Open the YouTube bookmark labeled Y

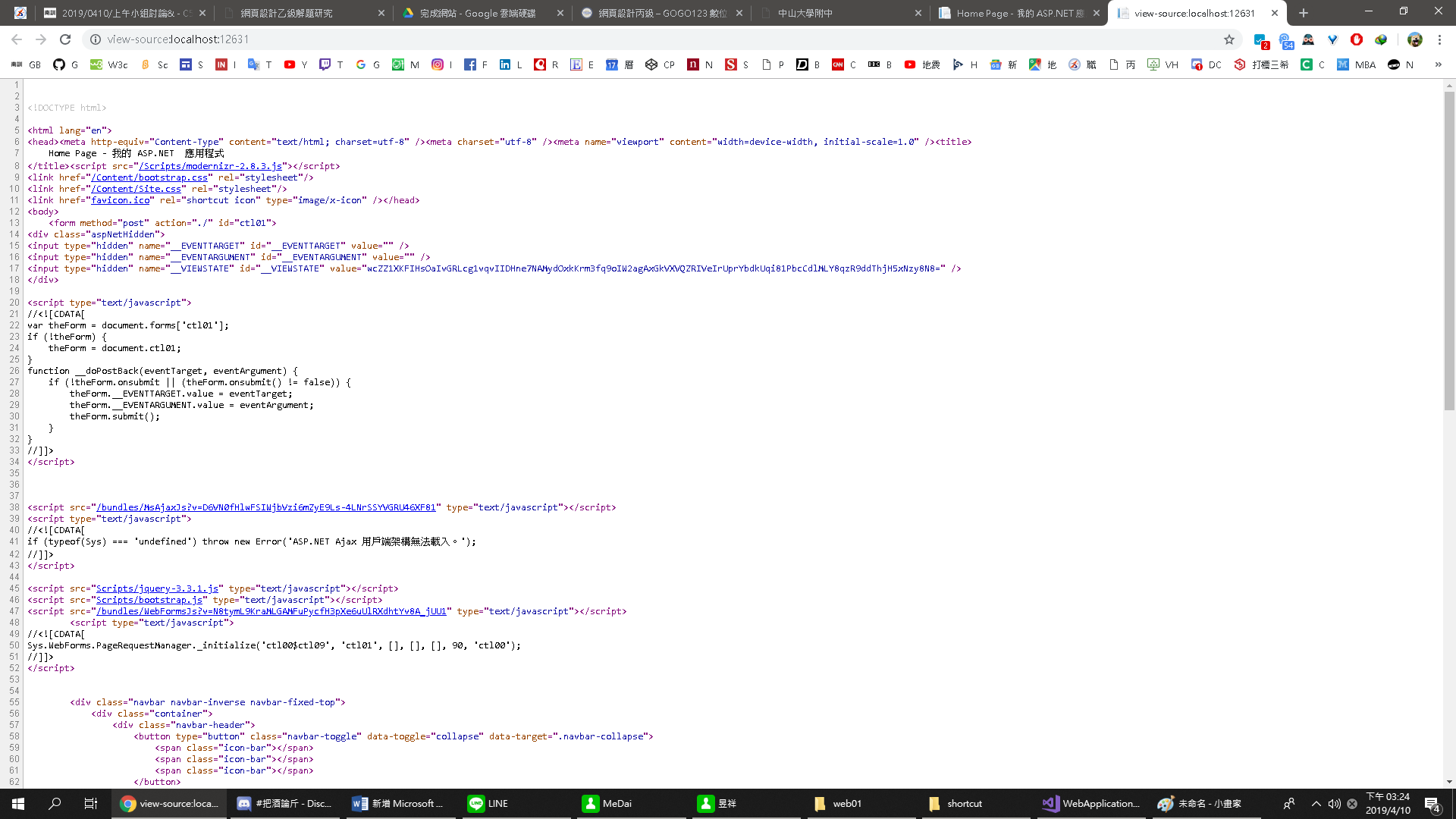[296, 64]
